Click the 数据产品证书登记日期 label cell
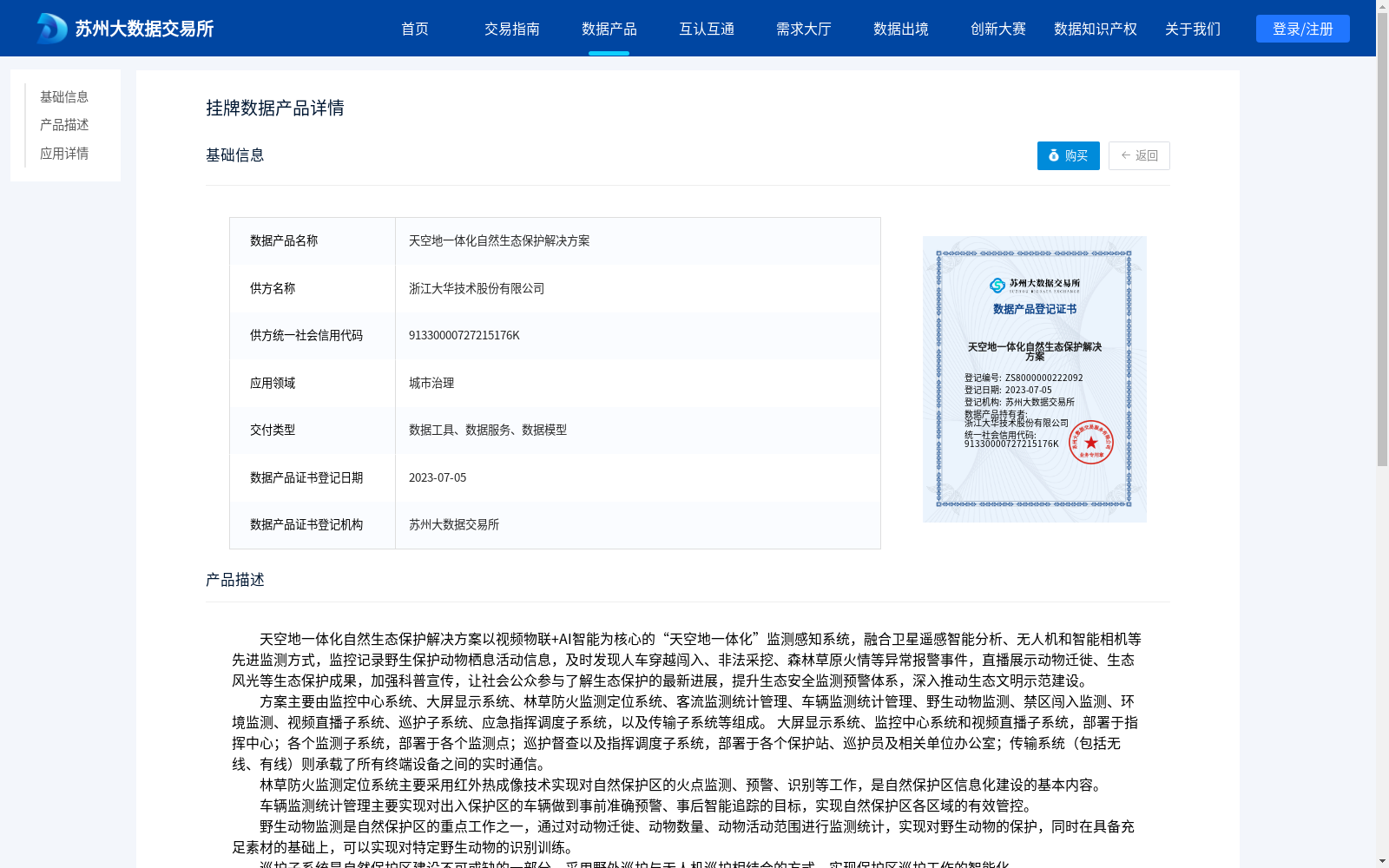 [x=313, y=477]
